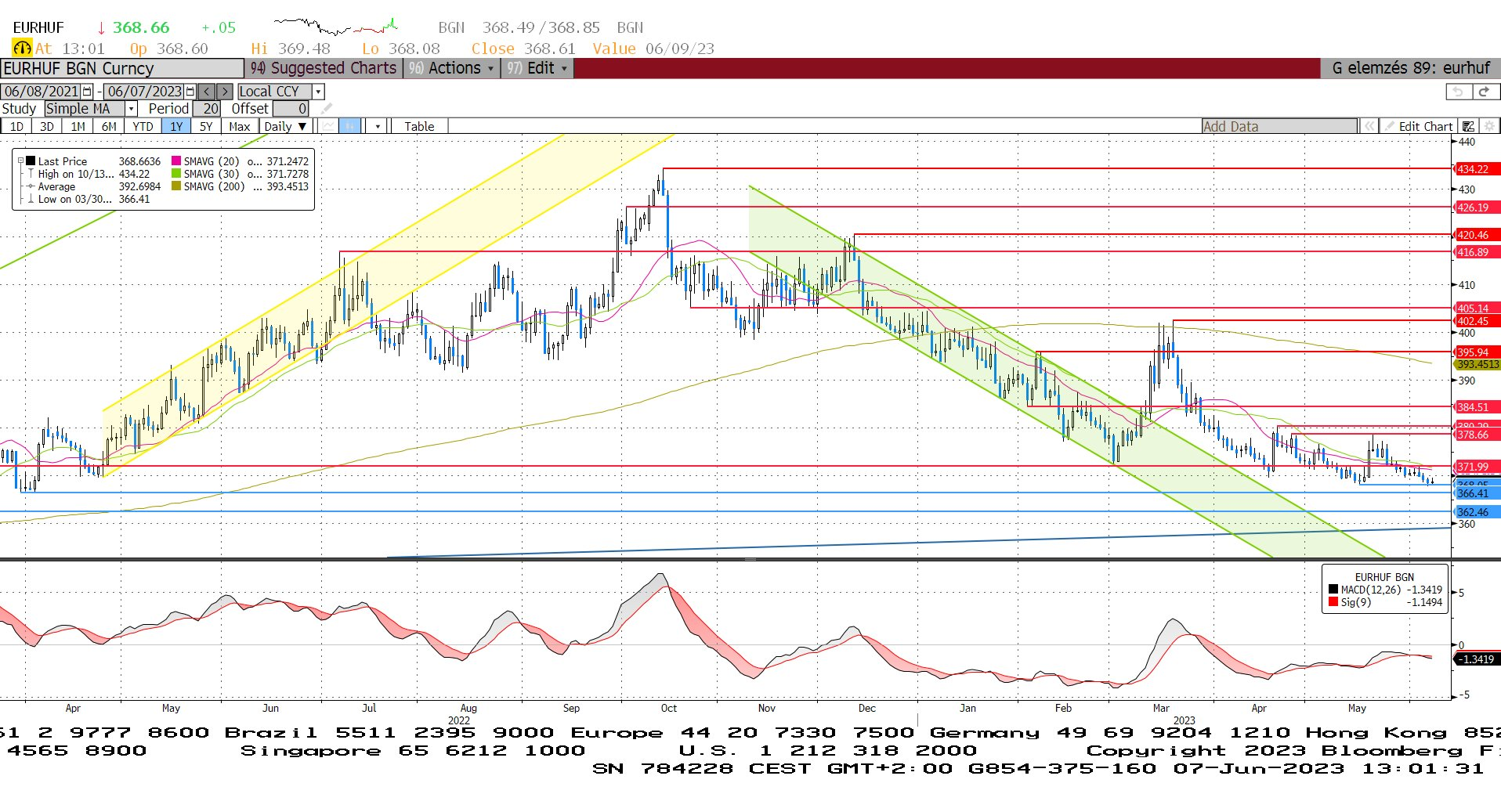Open Suggested Charts
Screen dimensions: 1501x812
324,68
